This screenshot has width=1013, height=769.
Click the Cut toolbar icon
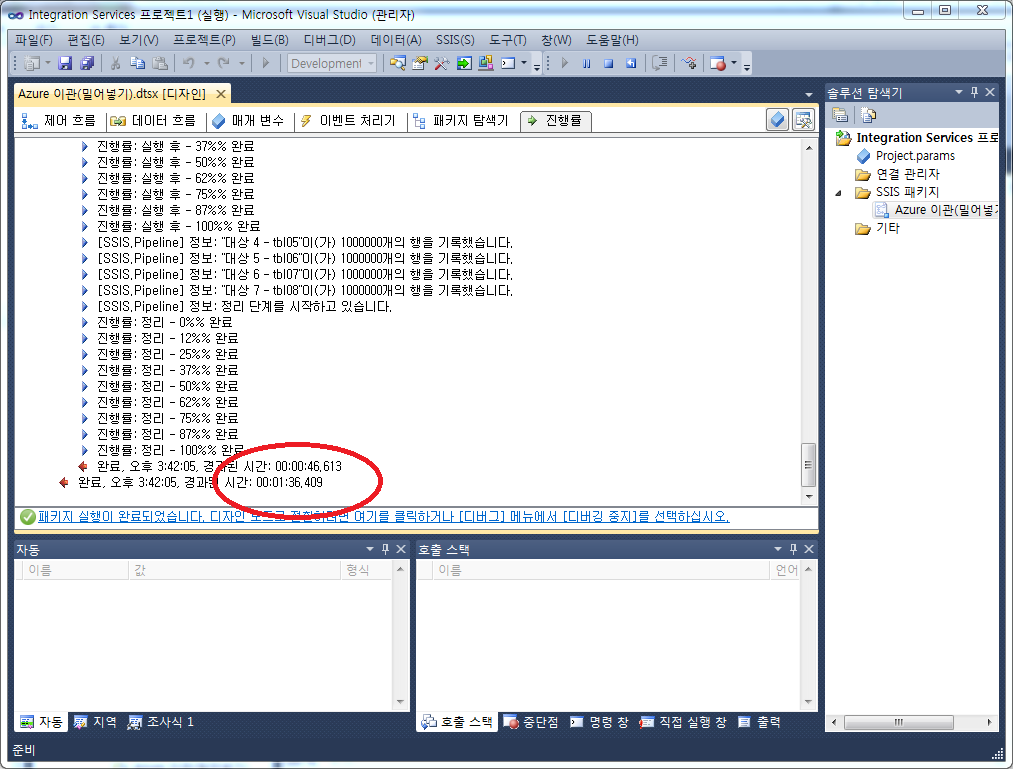[x=115, y=63]
